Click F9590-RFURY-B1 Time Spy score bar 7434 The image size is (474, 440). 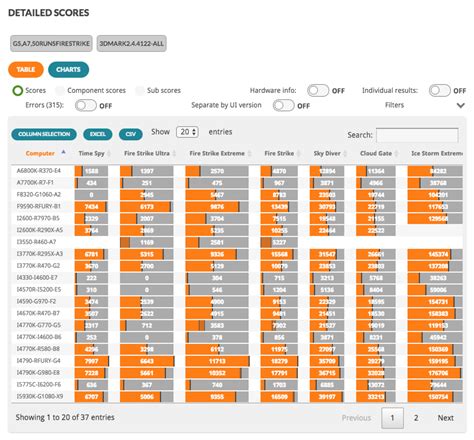pyautogui.click(x=91, y=207)
